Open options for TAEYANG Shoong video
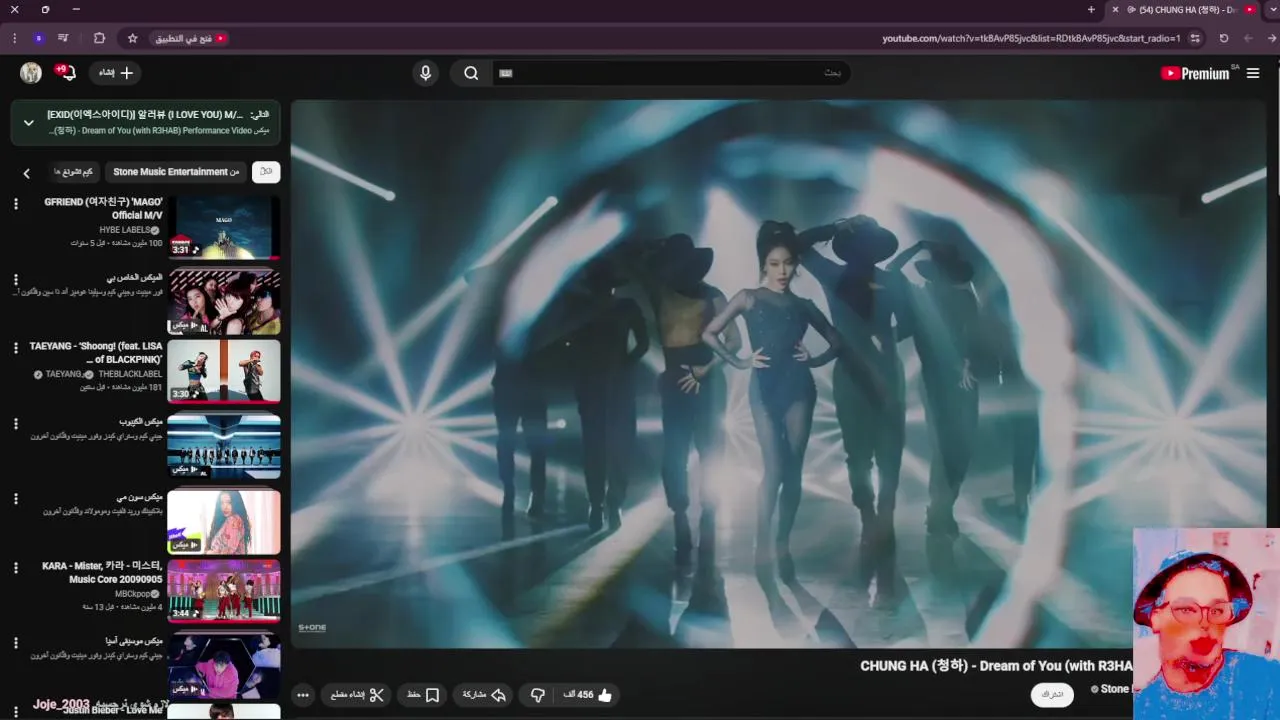This screenshot has width=1280, height=720. tap(15, 348)
